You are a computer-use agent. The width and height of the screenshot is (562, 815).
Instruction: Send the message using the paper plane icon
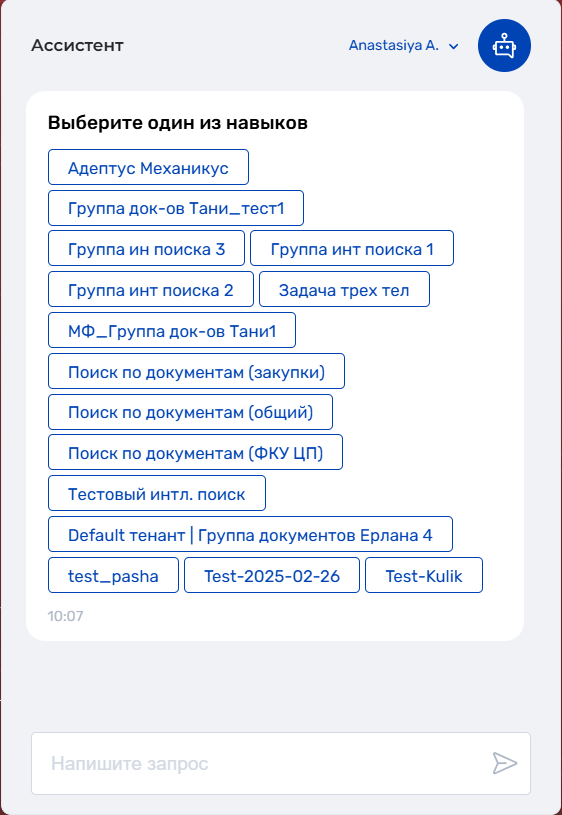click(x=505, y=763)
